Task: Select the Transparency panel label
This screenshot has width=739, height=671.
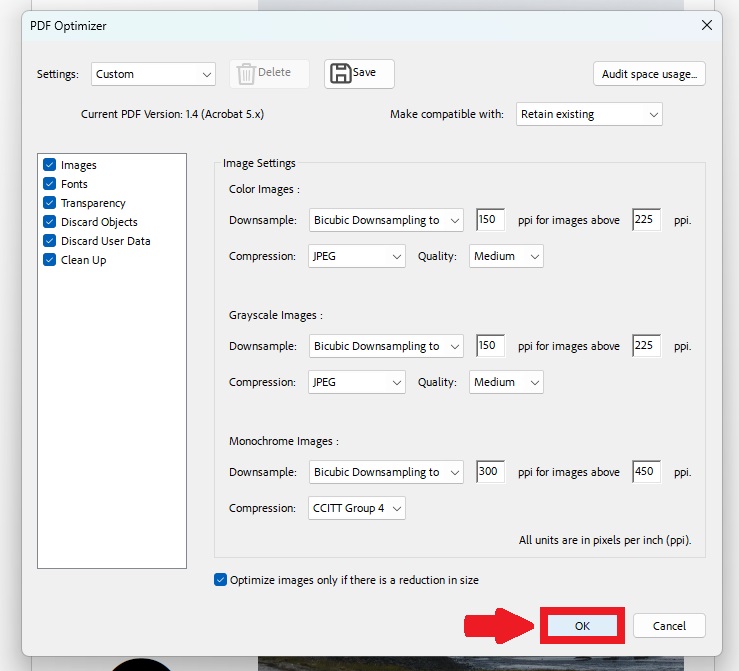Action: [93, 203]
